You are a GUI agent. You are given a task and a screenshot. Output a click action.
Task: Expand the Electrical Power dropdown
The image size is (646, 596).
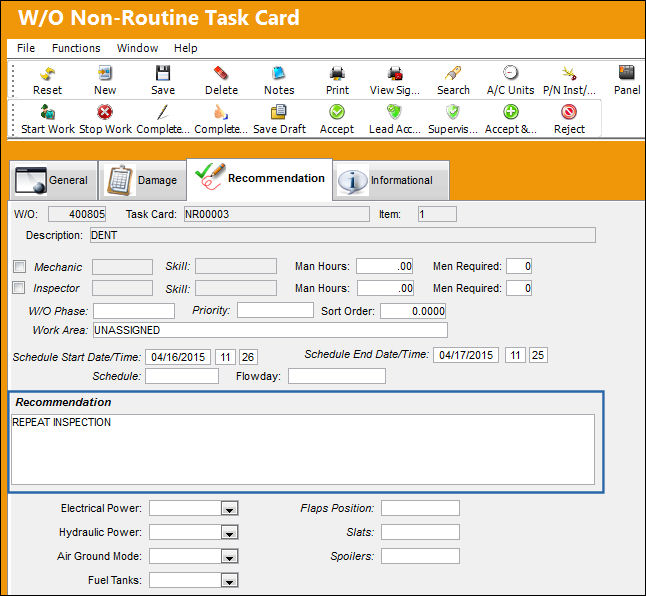229,509
